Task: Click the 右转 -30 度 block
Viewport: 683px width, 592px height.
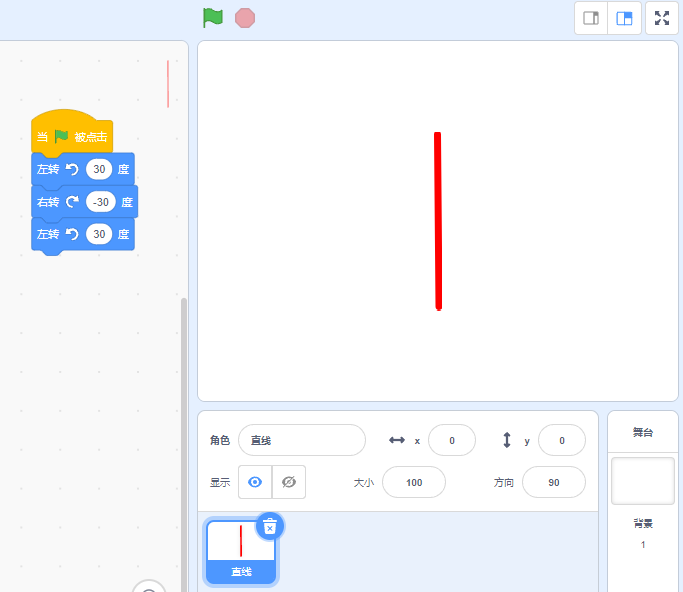Action: tap(85, 202)
